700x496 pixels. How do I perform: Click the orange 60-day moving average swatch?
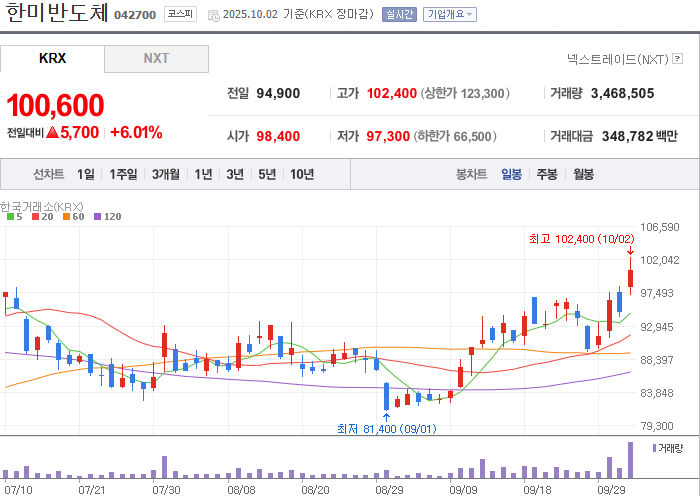[x=67, y=217]
